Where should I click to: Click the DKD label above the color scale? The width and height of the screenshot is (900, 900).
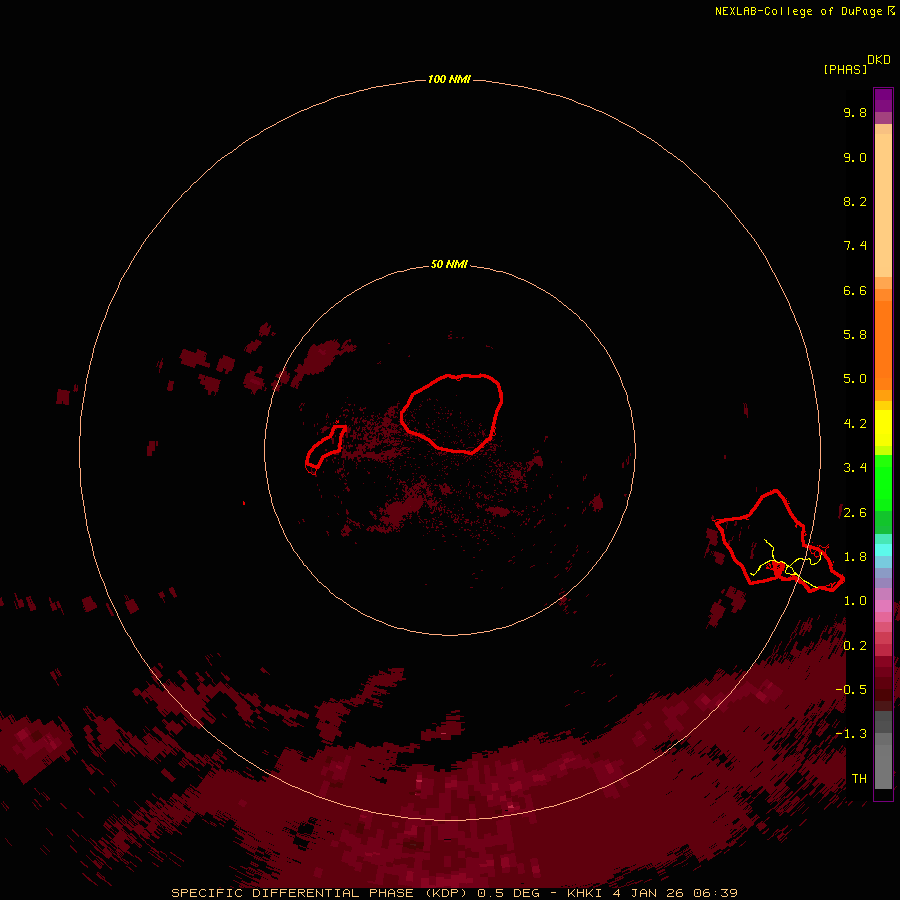tap(879, 60)
